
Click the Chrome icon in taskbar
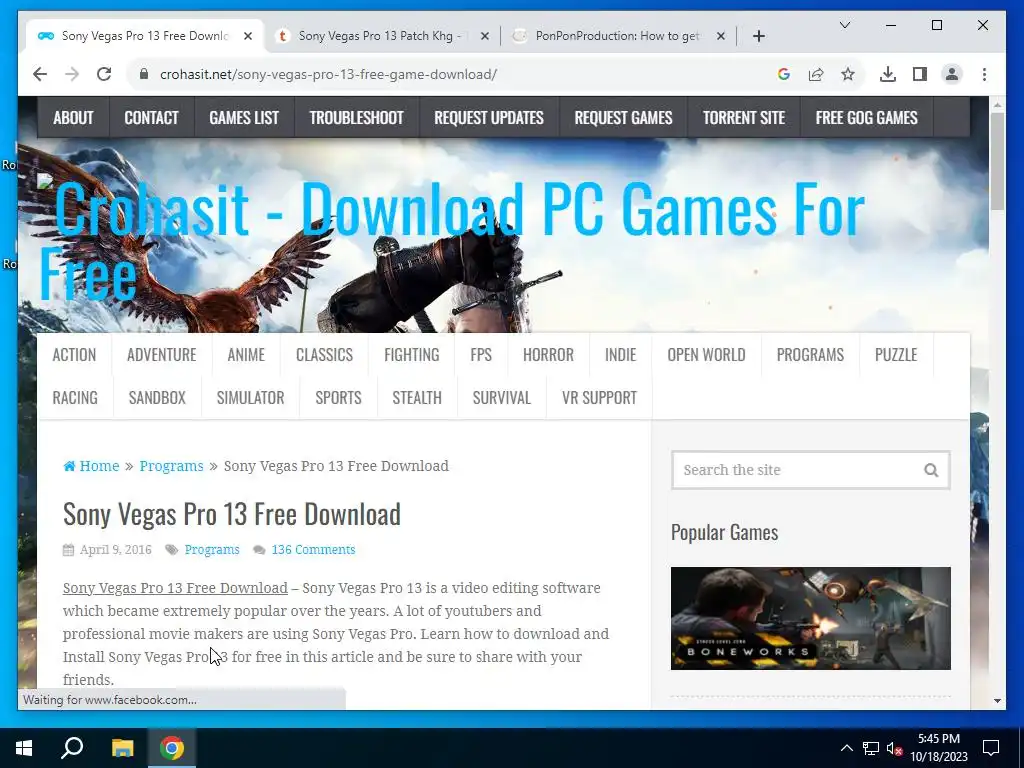click(x=172, y=748)
